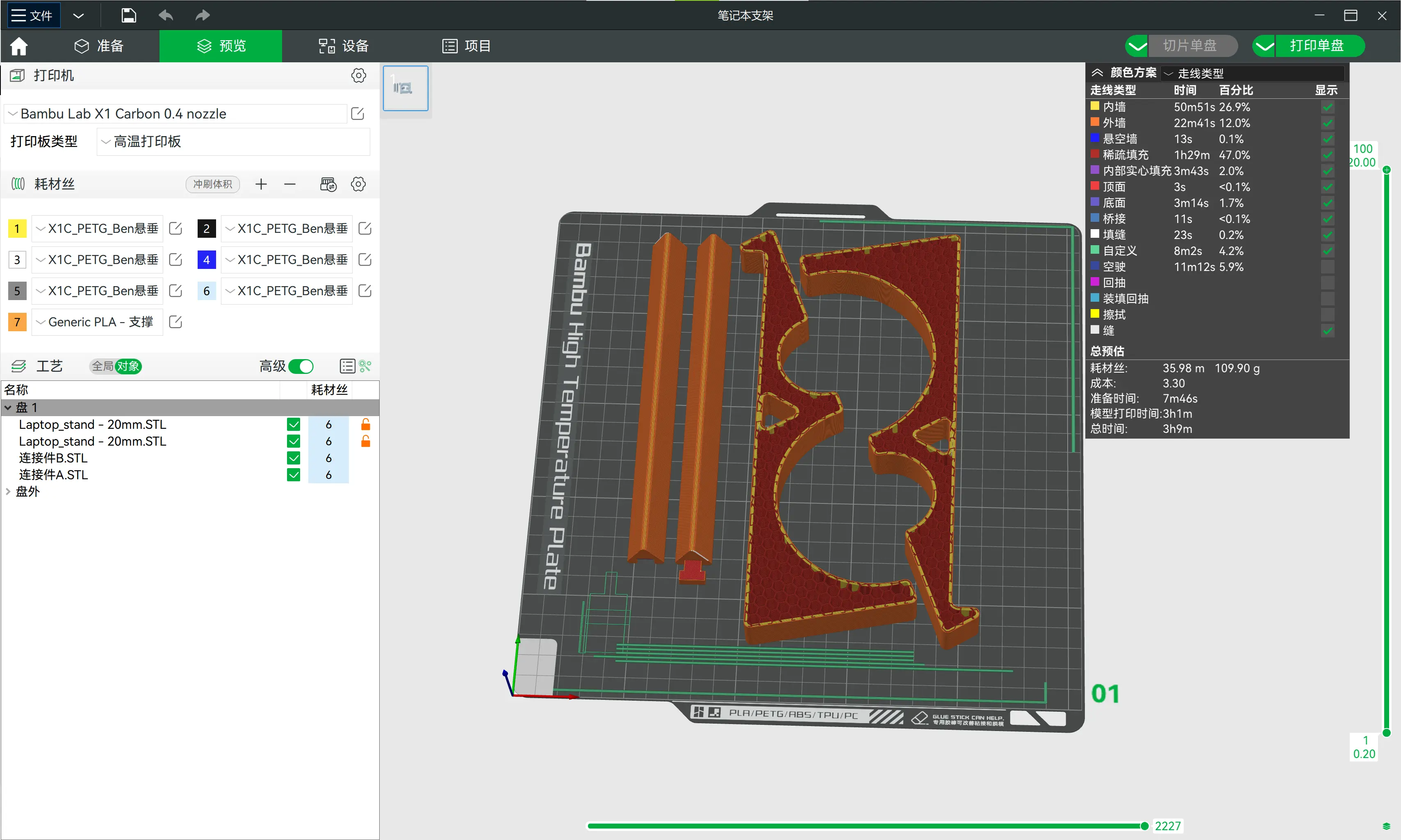Edit filament 2 preset

tap(365, 228)
